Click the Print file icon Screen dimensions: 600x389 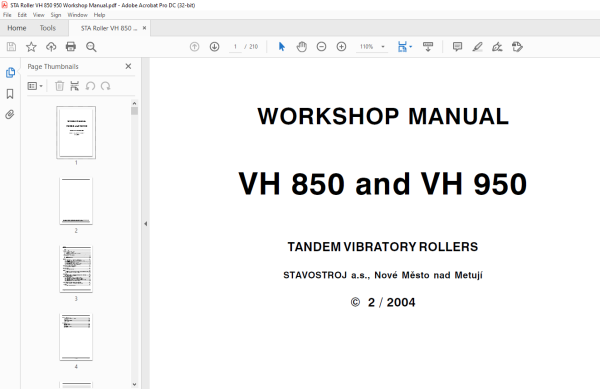tap(71, 47)
